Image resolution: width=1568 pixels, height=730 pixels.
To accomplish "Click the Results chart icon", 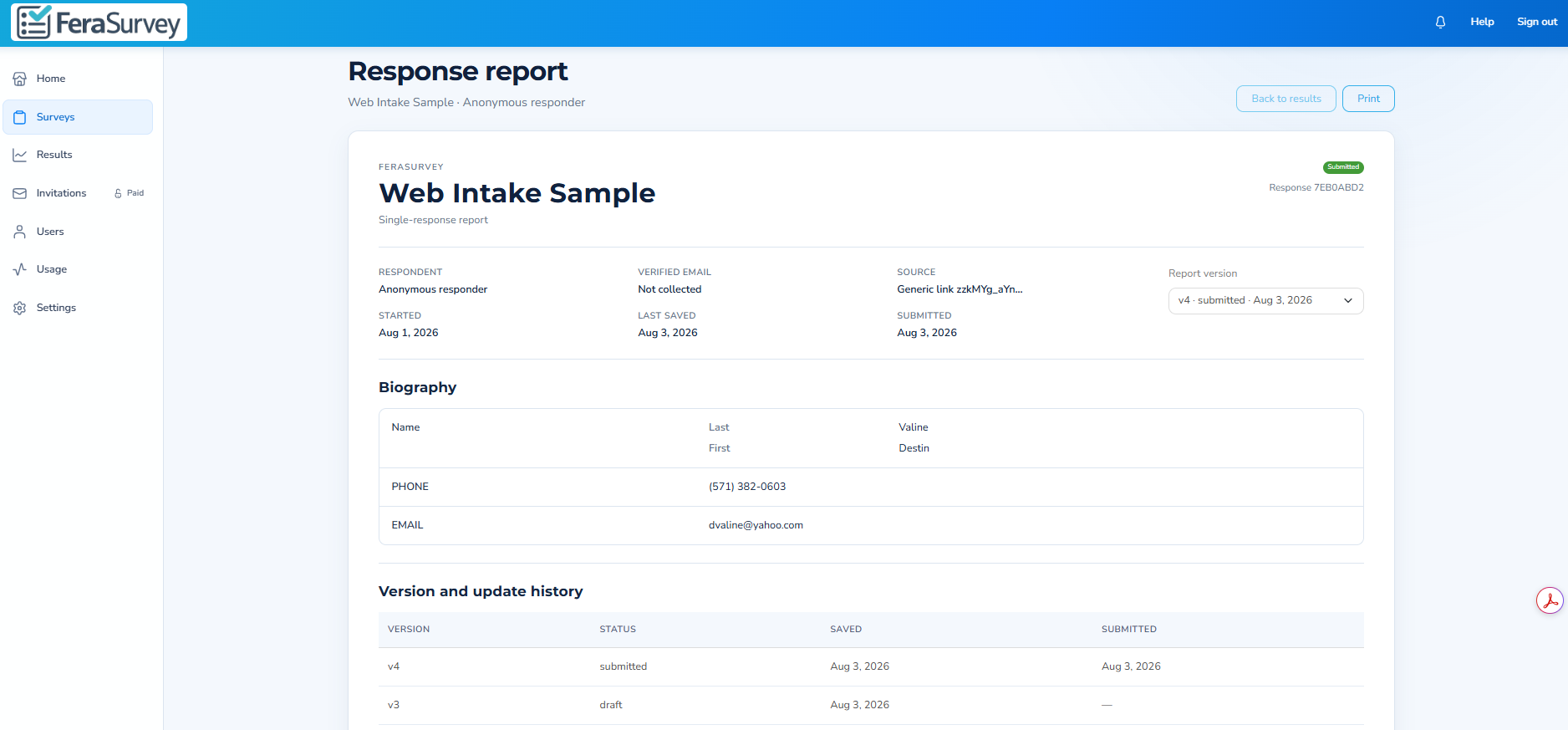I will [20, 155].
